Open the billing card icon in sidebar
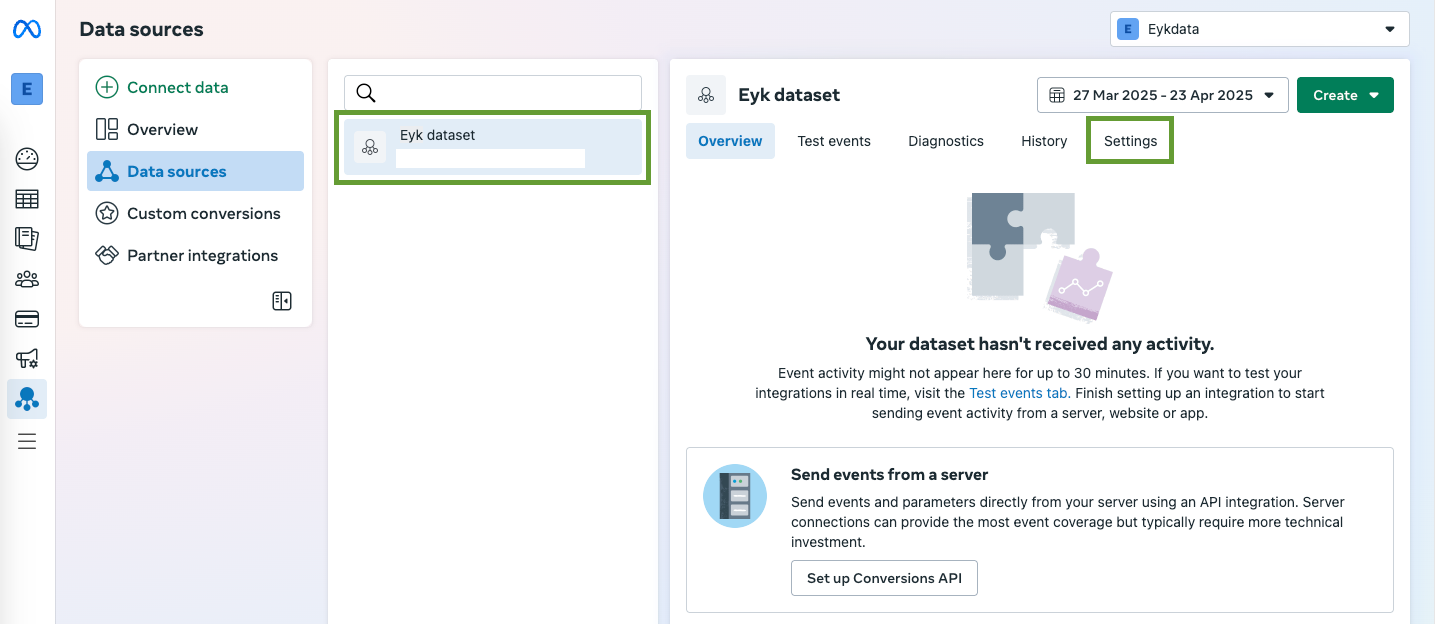1435x624 pixels. tap(27, 319)
